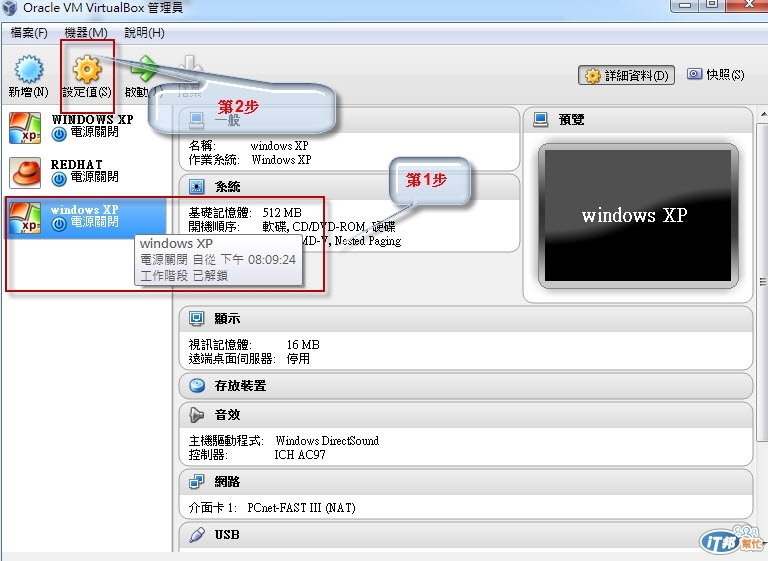Click the 詳細資料(D) button
This screenshot has height=561, width=768.
click(626, 75)
